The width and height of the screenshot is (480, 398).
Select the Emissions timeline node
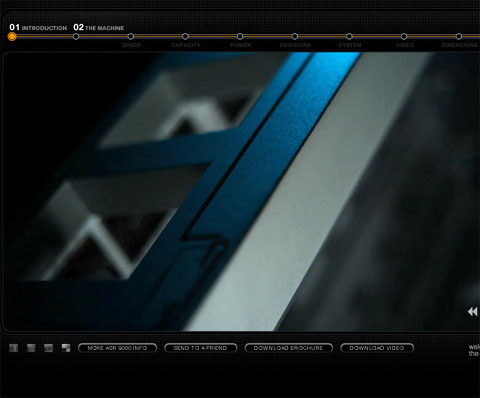[295, 36]
